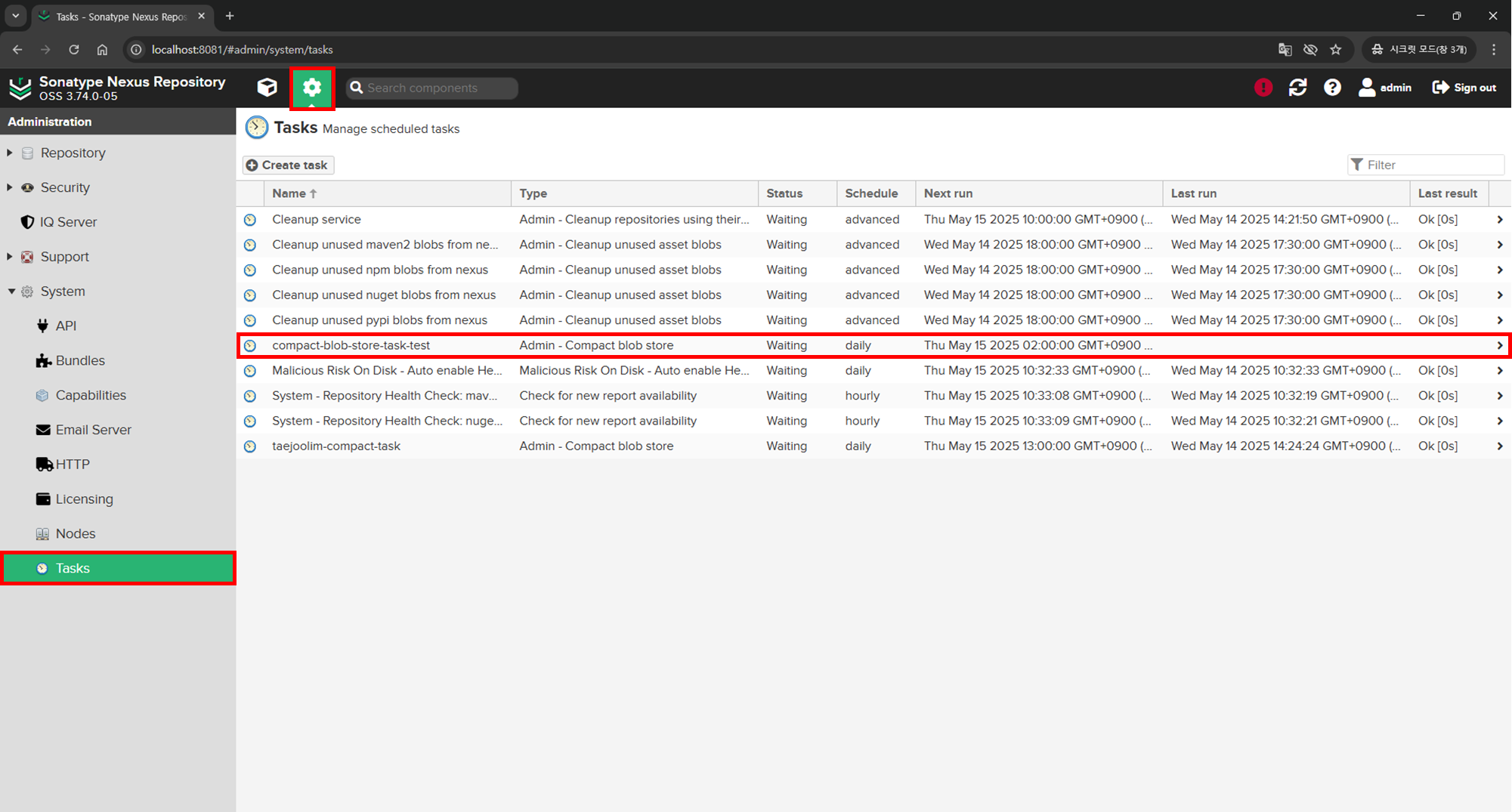Screen dimensions: 1512x812
Task: Open the Administration gear icon
Action: pos(312,88)
